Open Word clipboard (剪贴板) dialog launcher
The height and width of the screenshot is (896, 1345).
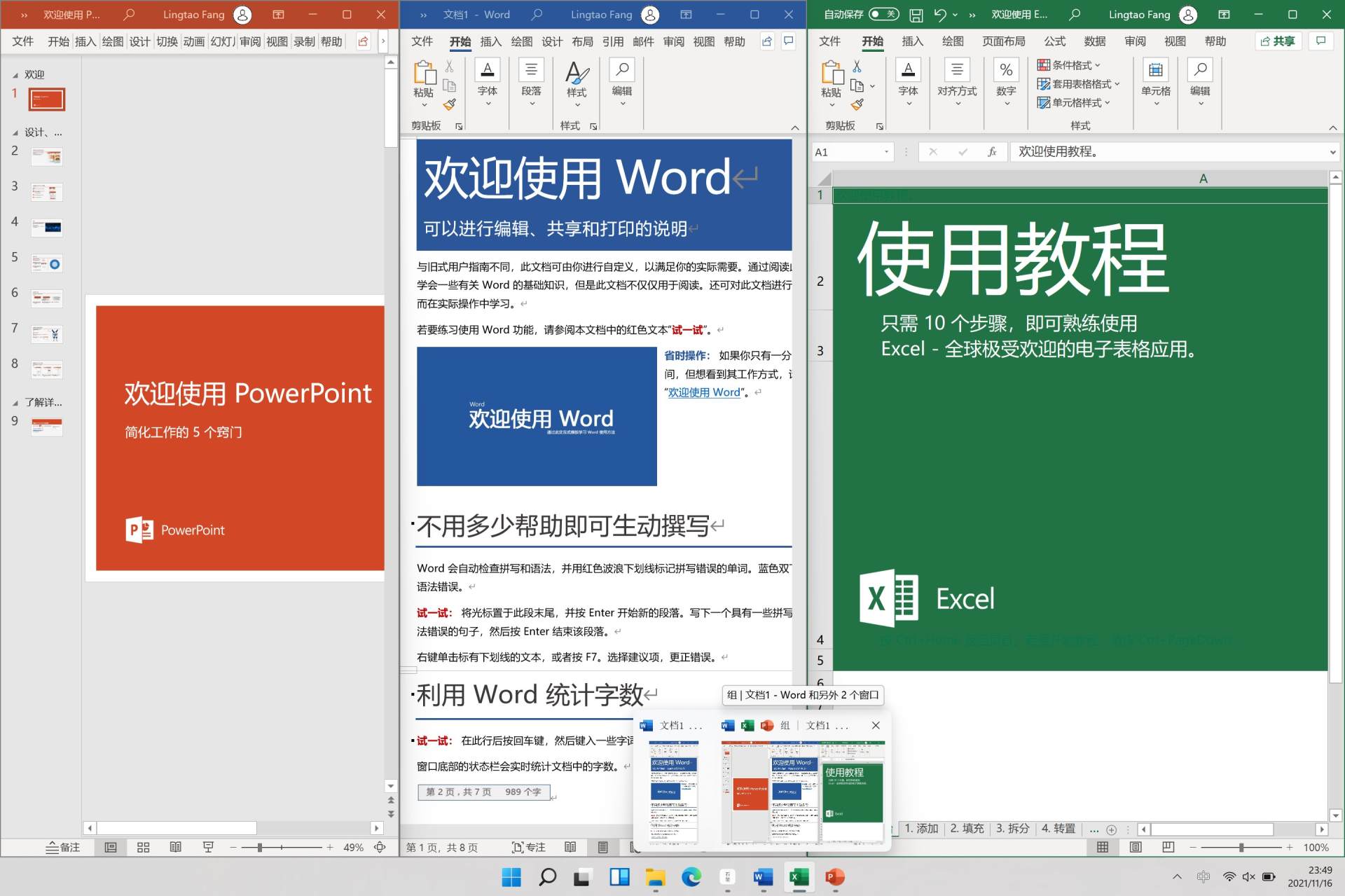459,126
